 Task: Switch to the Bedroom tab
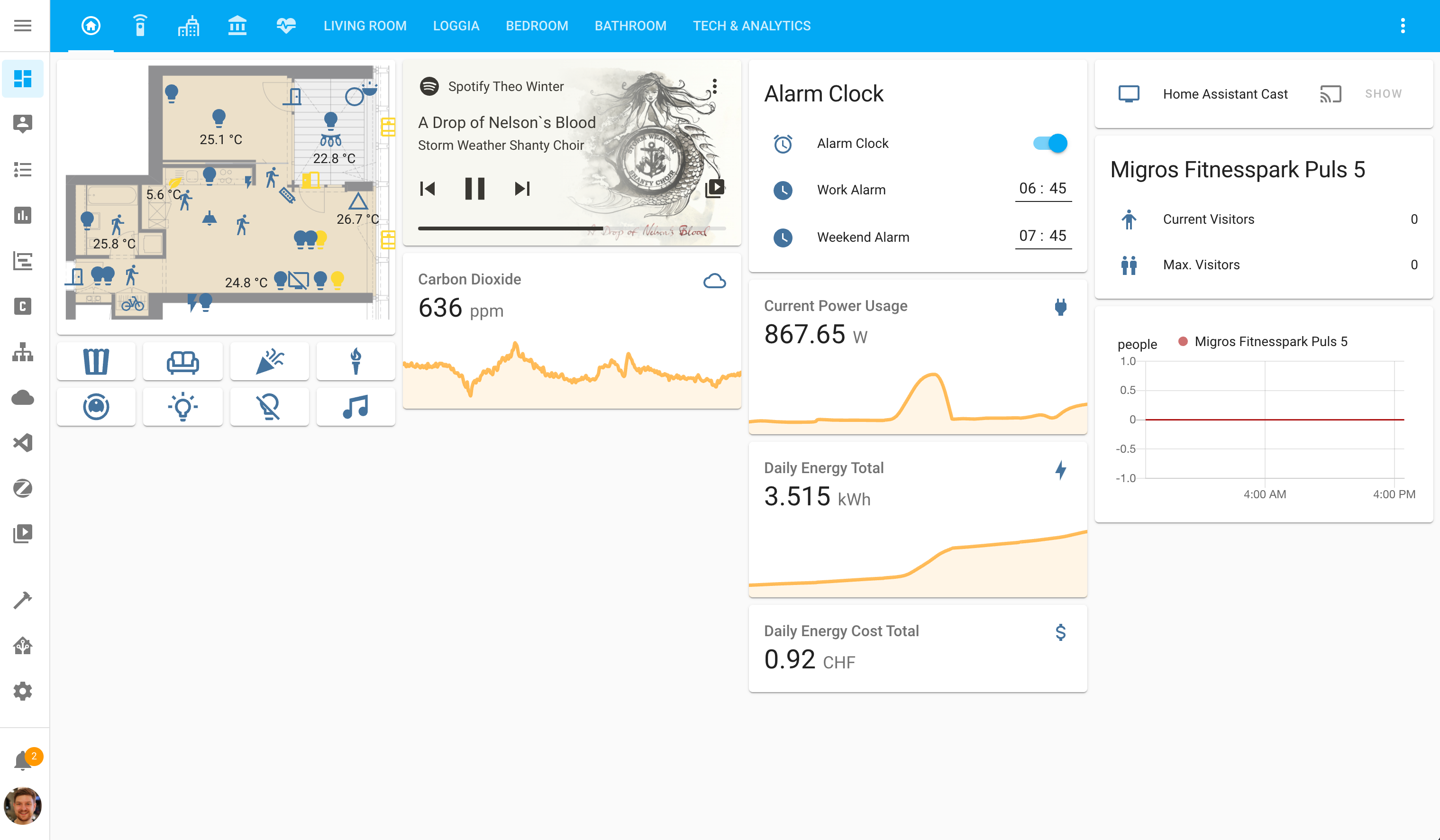coord(536,25)
